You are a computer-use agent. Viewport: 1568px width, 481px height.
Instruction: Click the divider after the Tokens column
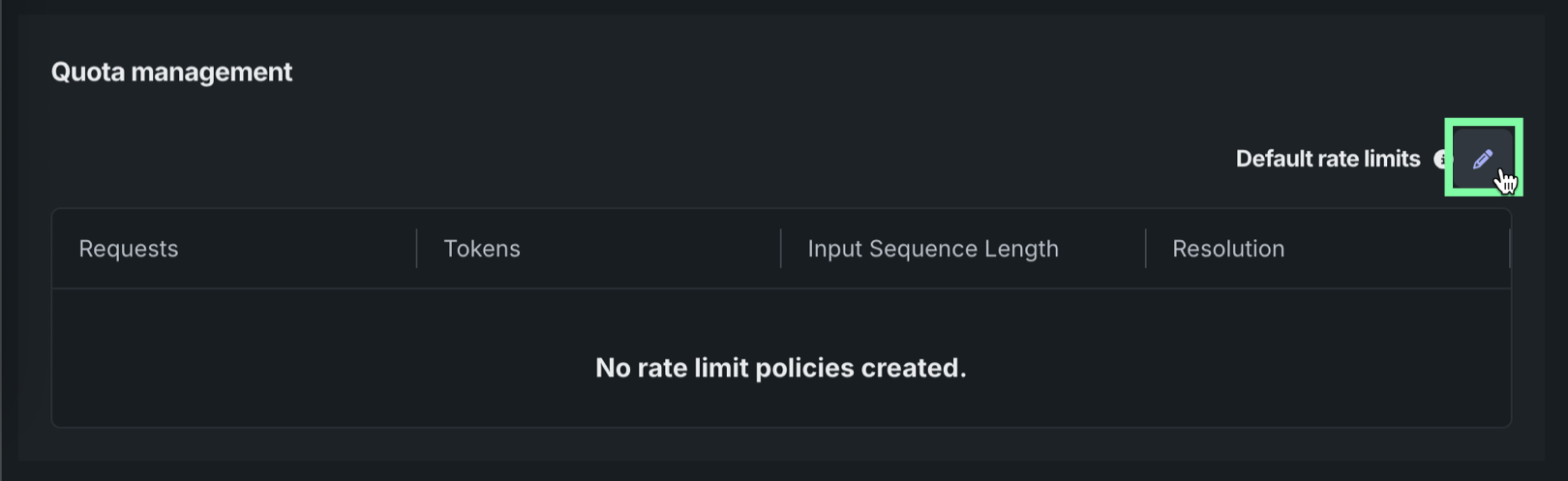(x=781, y=249)
